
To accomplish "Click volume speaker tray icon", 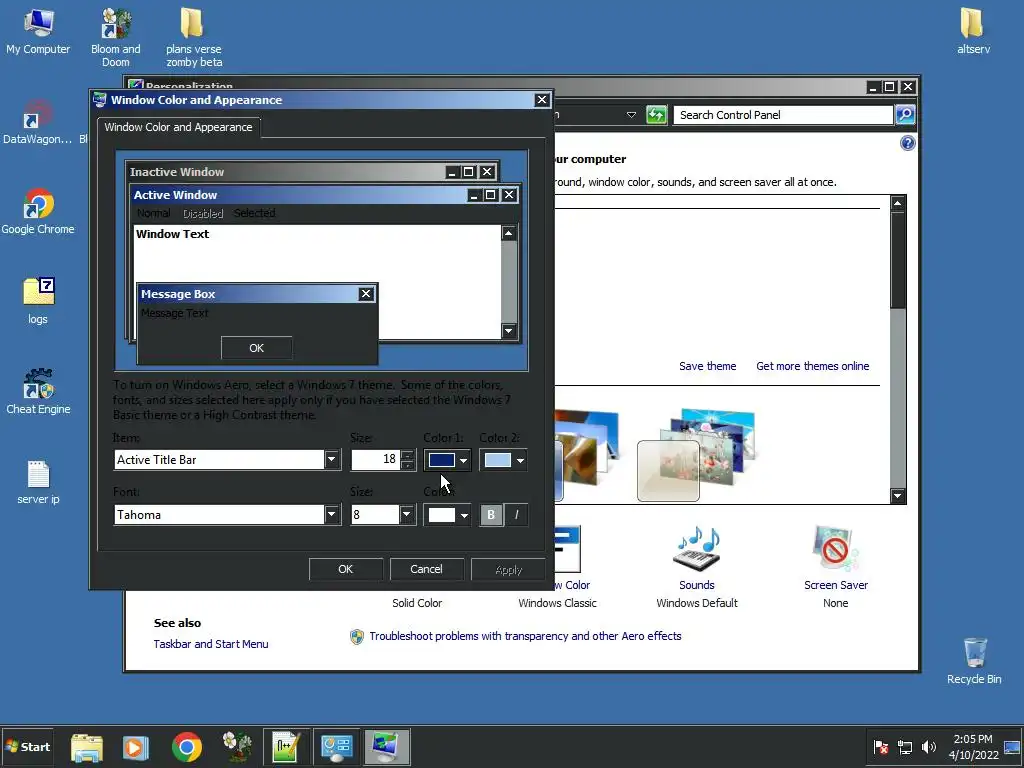I will [x=928, y=747].
